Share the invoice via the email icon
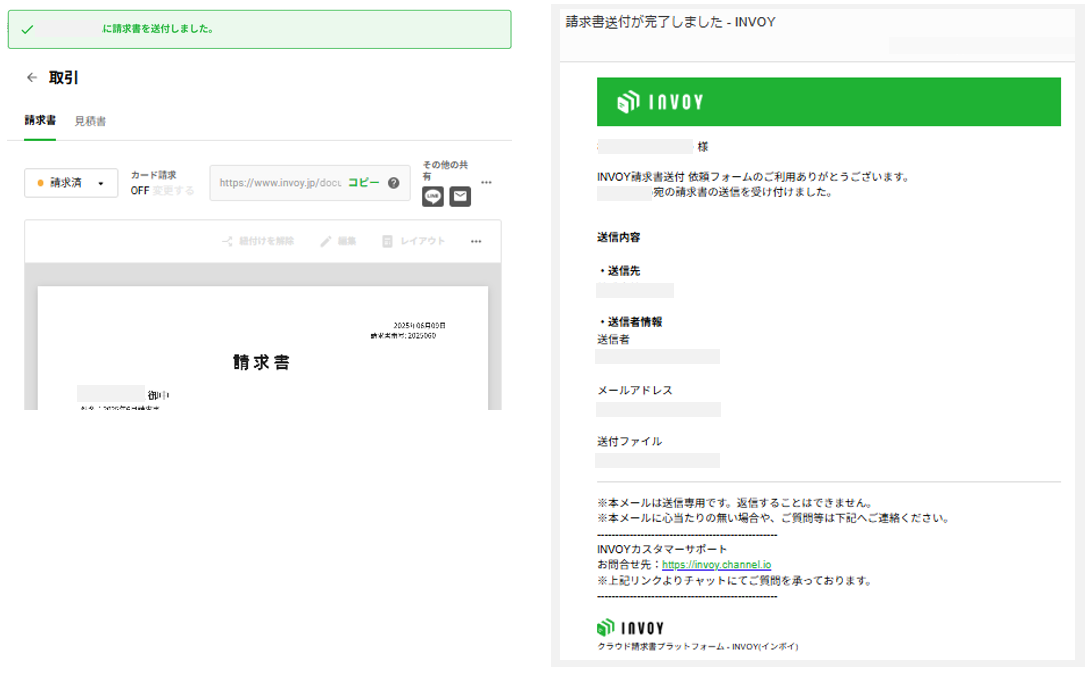The height and width of the screenshot is (677, 1091). coord(460,197)
